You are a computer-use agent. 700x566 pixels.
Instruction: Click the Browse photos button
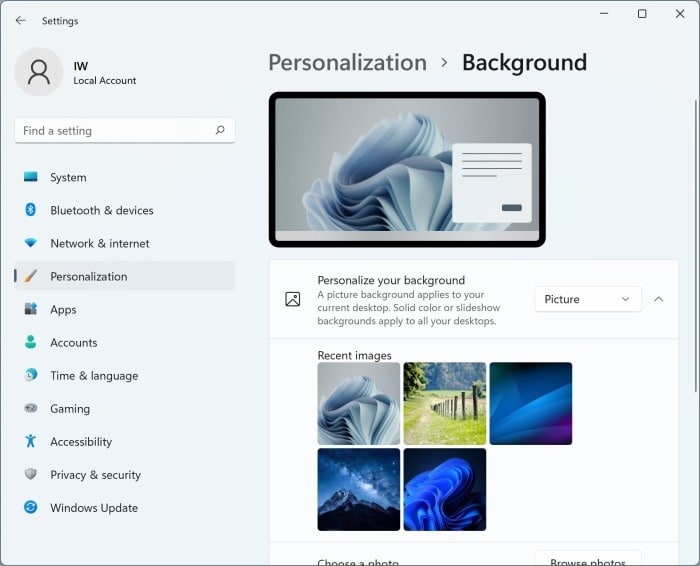[587, 559]
